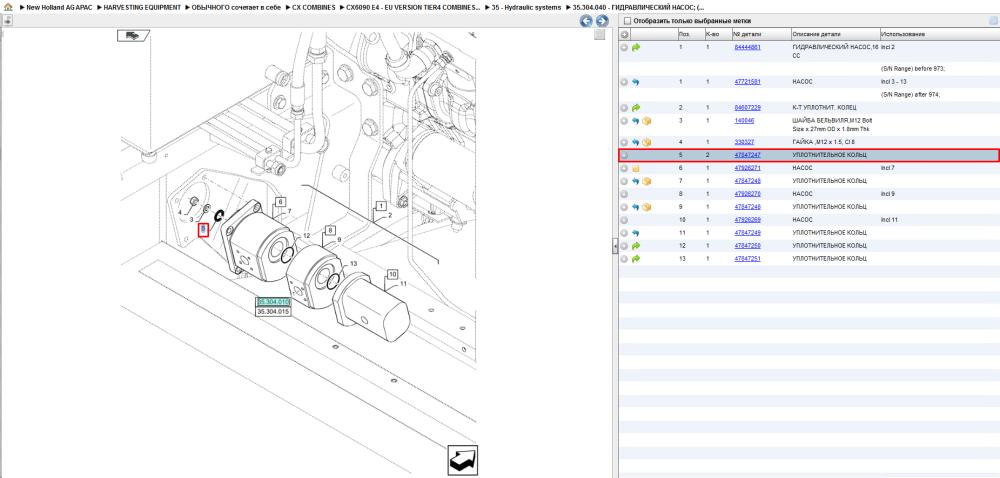Open part number link 84607229

click(747, 108)
